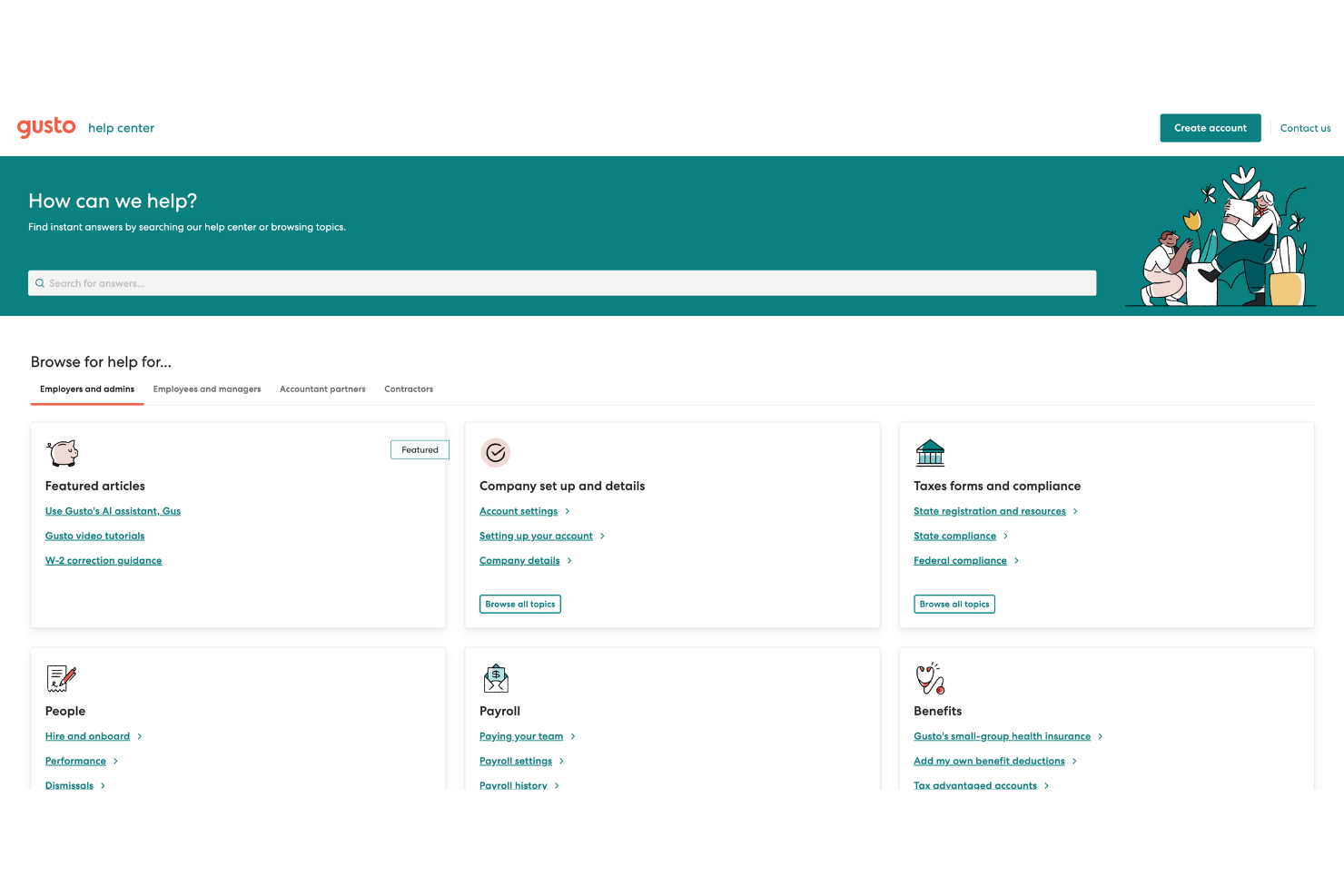Click the bank icon for Taxes forms
Viewport: 1344px width, 896px height.
pos(930,452)
